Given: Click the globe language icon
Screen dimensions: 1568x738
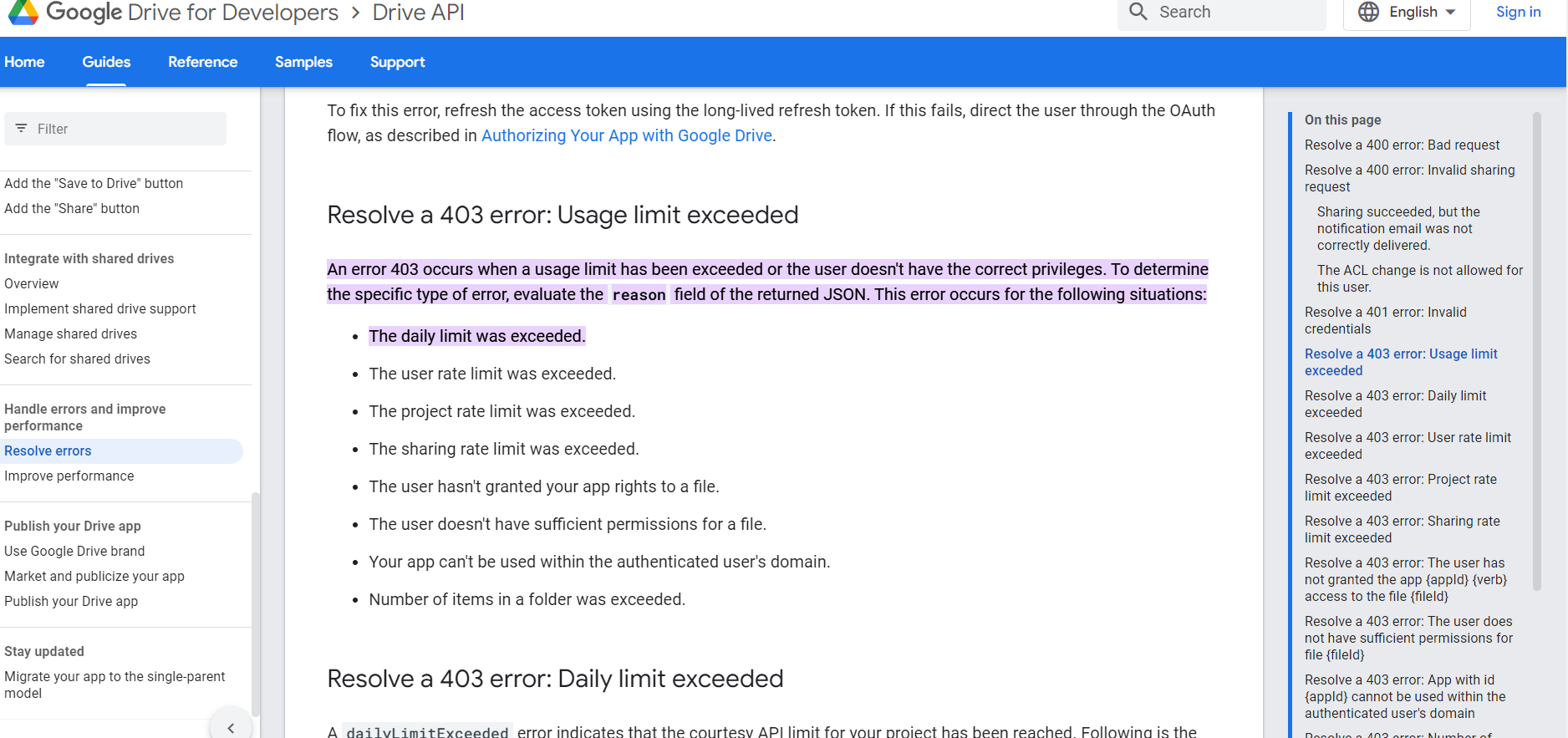Looking at the screenshot, I should [x=1368, y=12].
